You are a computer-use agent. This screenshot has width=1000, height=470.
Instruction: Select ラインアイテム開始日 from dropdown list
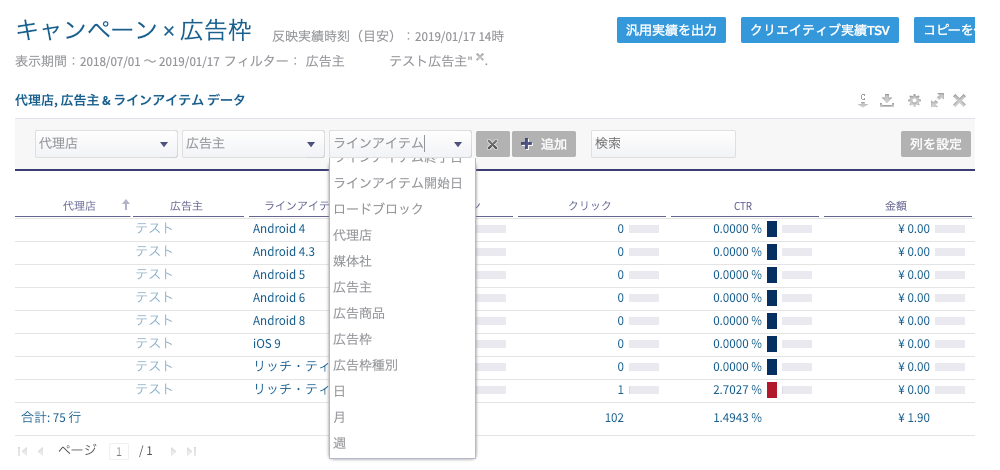pyautogui.click(x=402, y=183)
